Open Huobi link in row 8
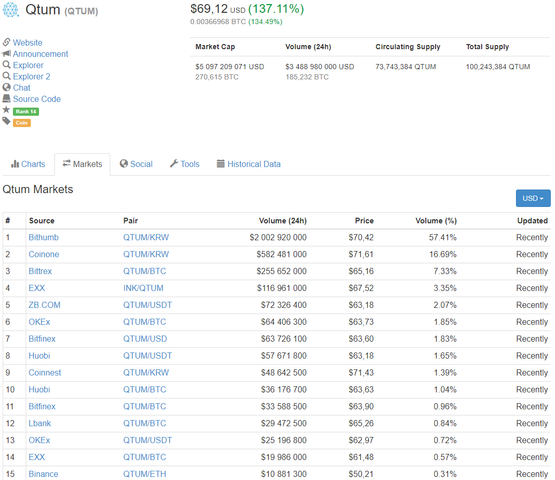Screen dimensions: 555x480 pos(39,356)
